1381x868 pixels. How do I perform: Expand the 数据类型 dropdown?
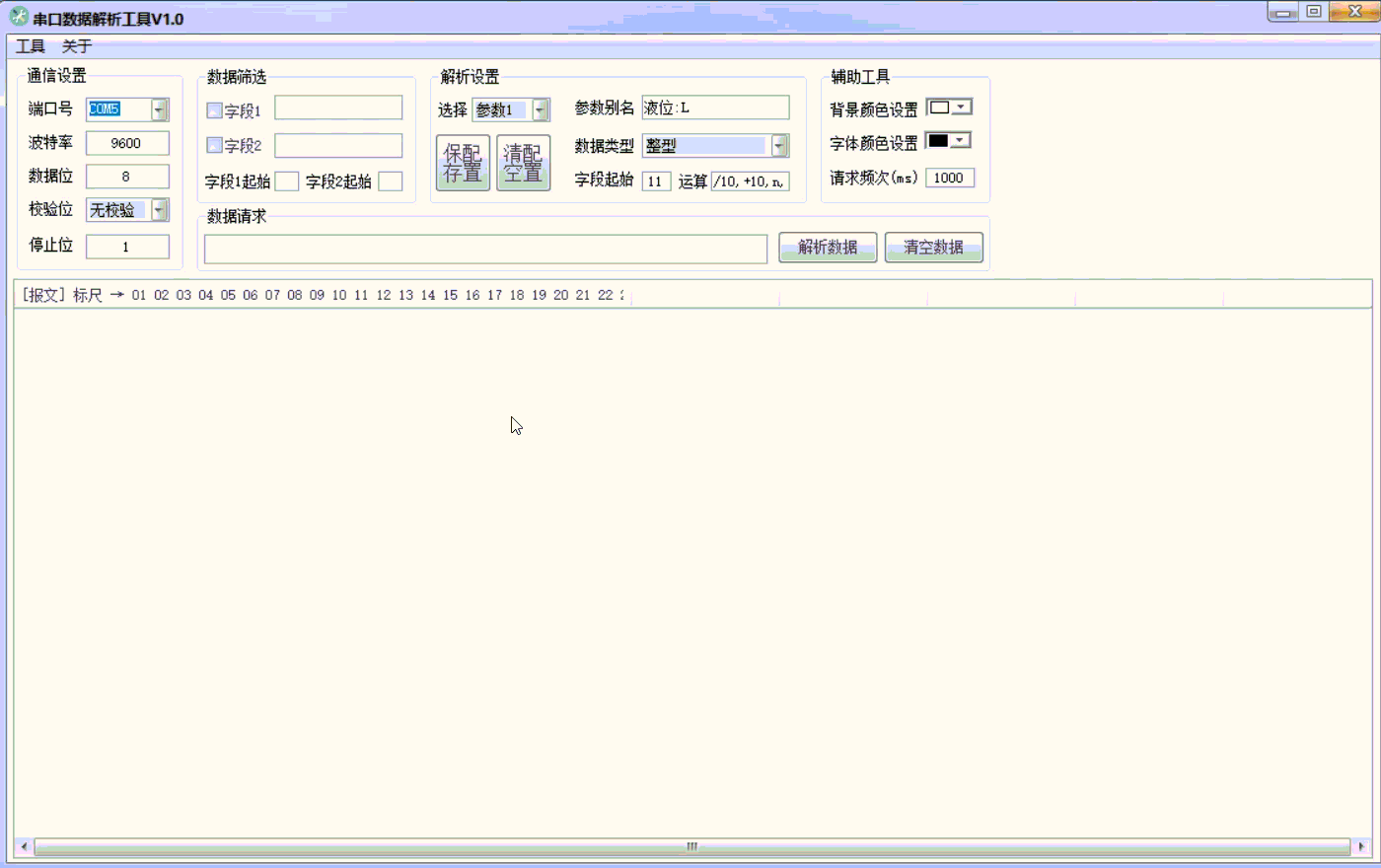[x=778, y=146]
